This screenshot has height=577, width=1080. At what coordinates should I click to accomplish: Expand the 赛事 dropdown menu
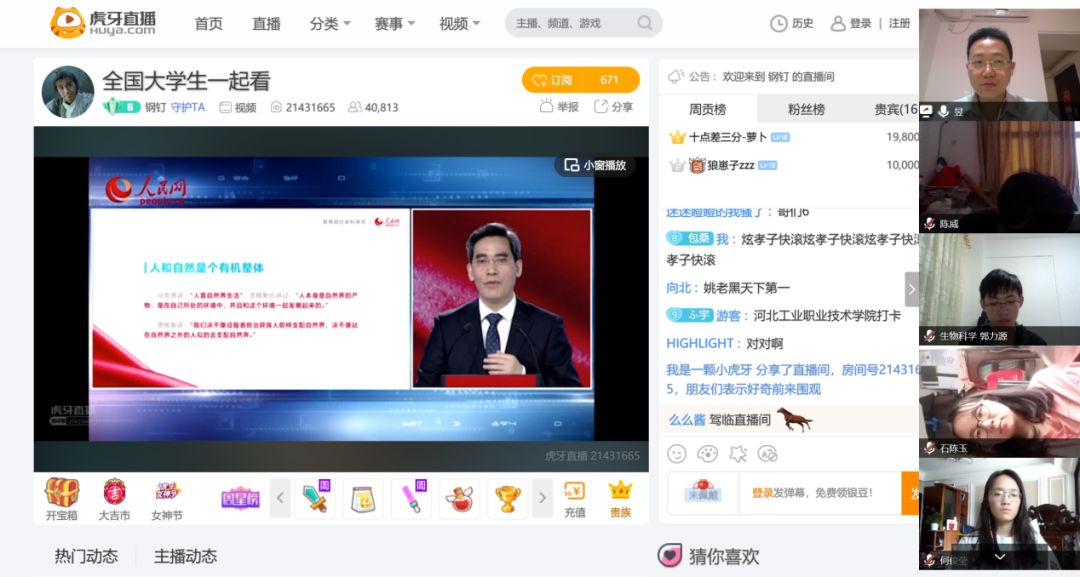[395, 23]
